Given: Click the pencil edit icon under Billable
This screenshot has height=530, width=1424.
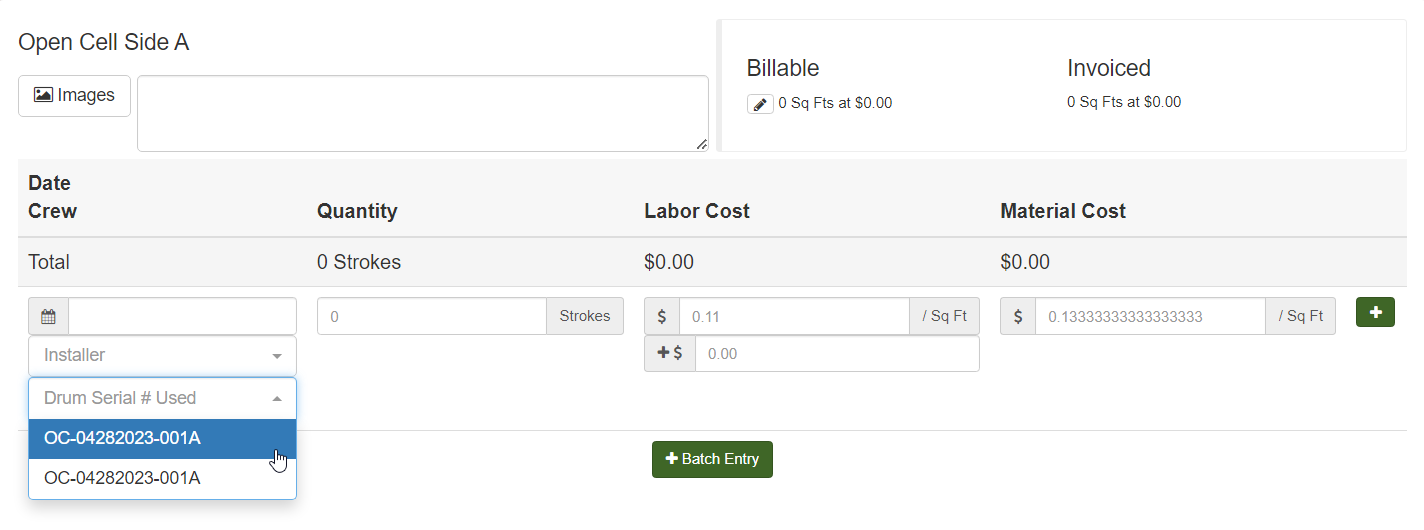Looking at the screenshot, I should tap(760, 104).
